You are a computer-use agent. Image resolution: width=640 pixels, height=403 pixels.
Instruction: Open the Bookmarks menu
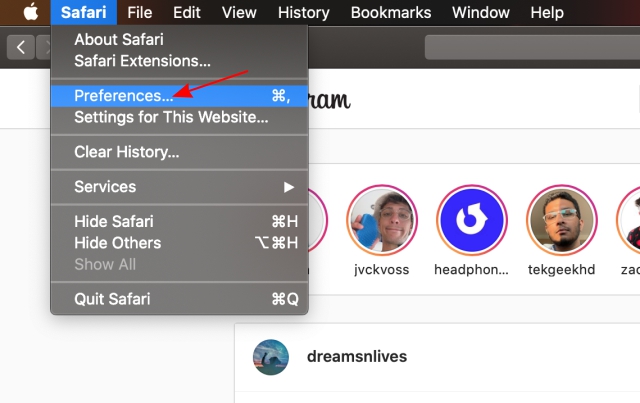click(391, 12)
